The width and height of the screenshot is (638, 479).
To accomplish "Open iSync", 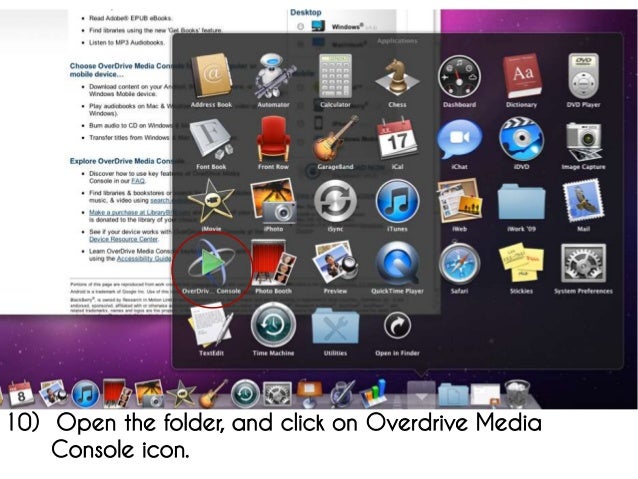I will [x=335, y=201].
